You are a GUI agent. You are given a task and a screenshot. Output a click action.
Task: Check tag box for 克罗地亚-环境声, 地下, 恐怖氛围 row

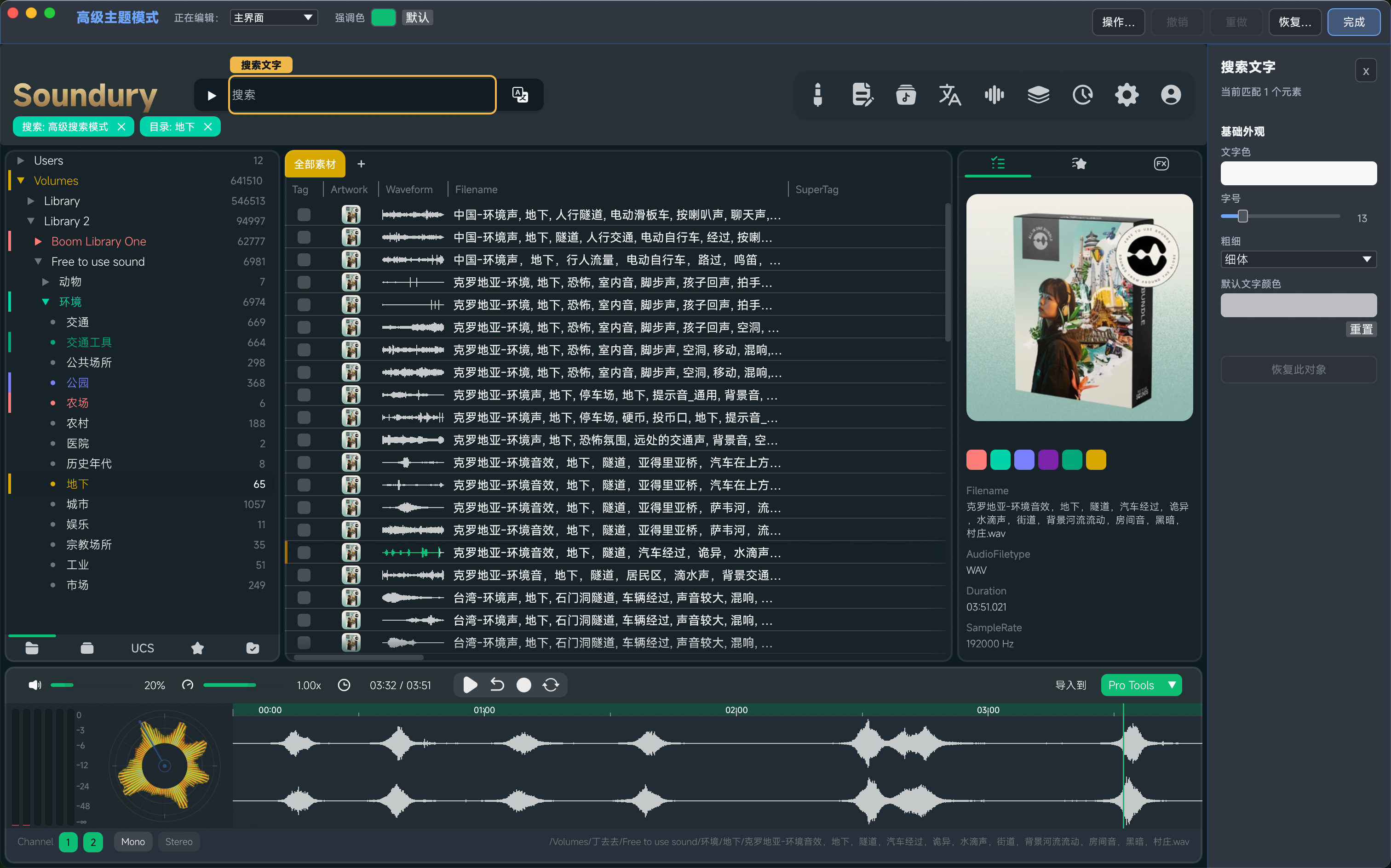[x=304, y=440]
